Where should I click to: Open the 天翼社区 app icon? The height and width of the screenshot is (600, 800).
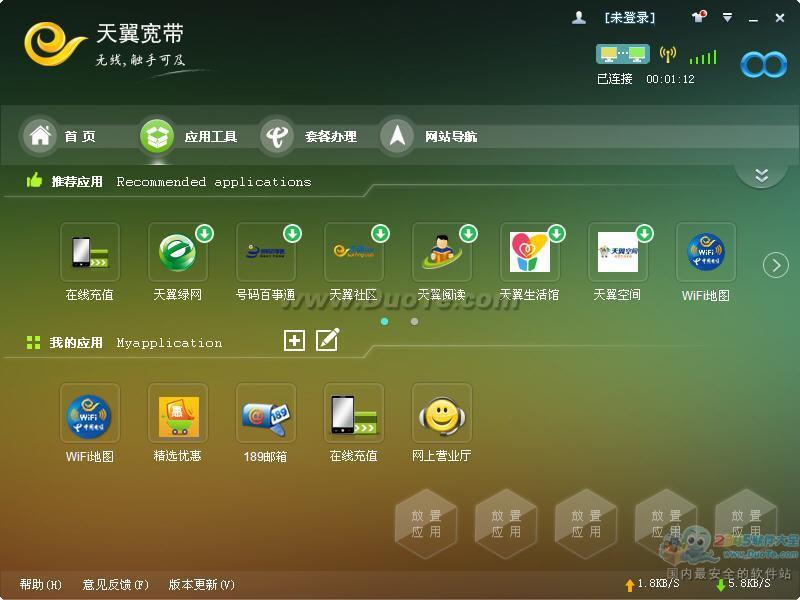point(354,252)
